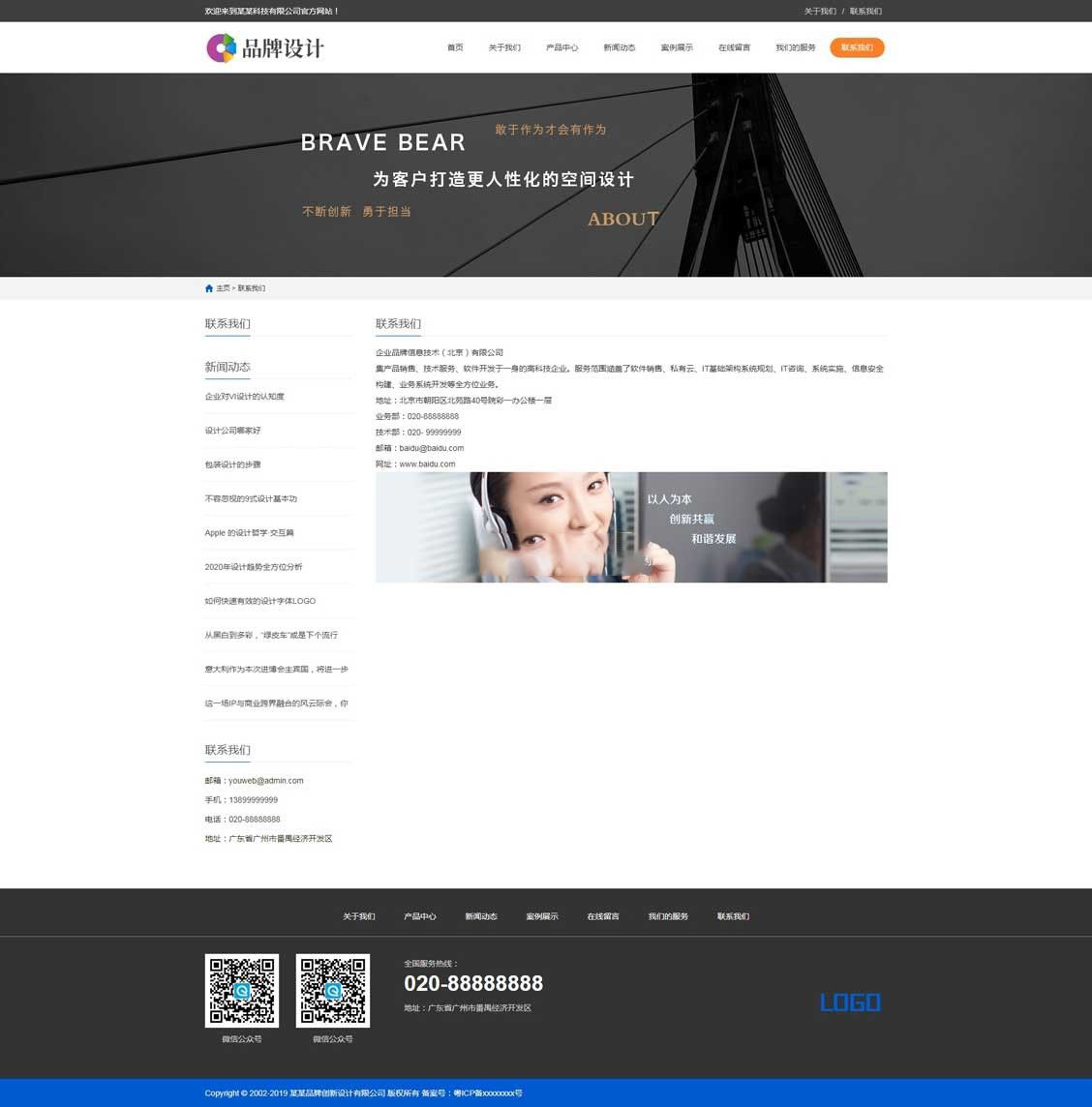Open the article 包装设计的步骤 in sidebar

(232, 464)
